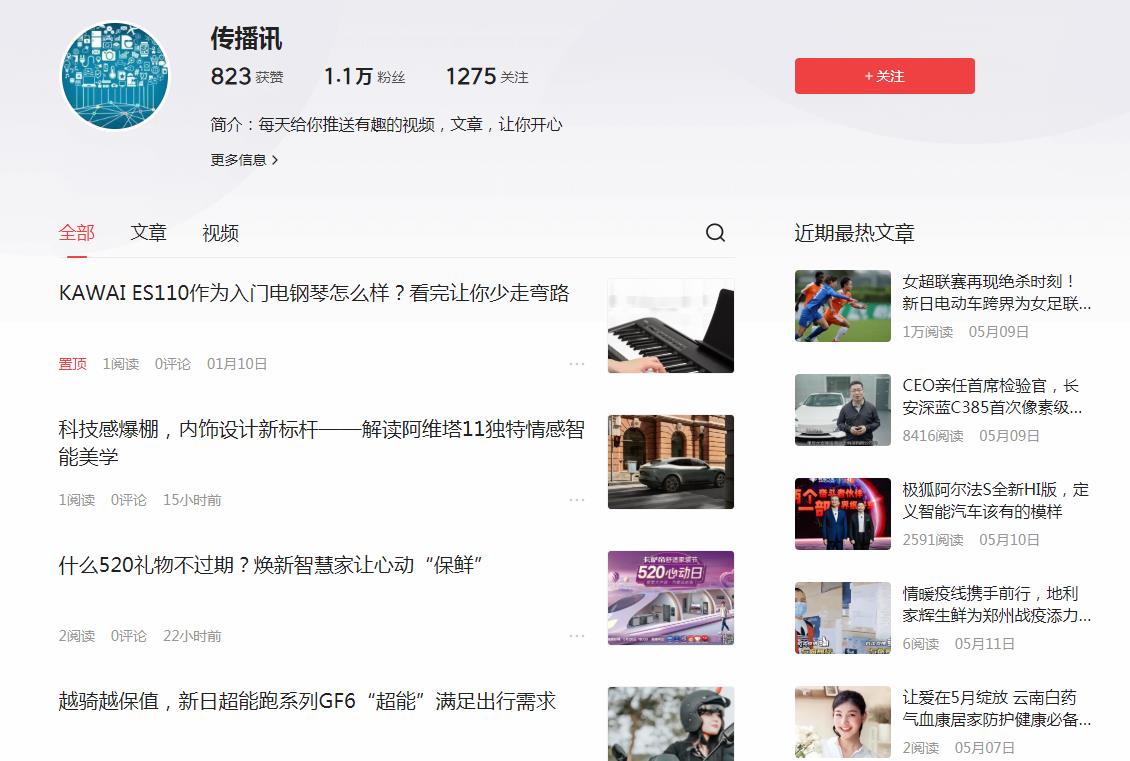
Task: Open the KAWAI ES110 电钢琴 article title
Action: click(313, 293)
